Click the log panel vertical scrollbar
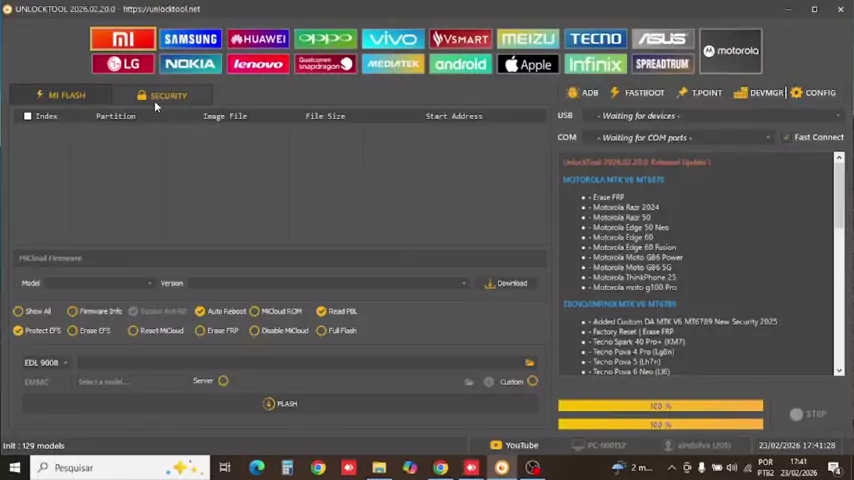 point(839,264)
